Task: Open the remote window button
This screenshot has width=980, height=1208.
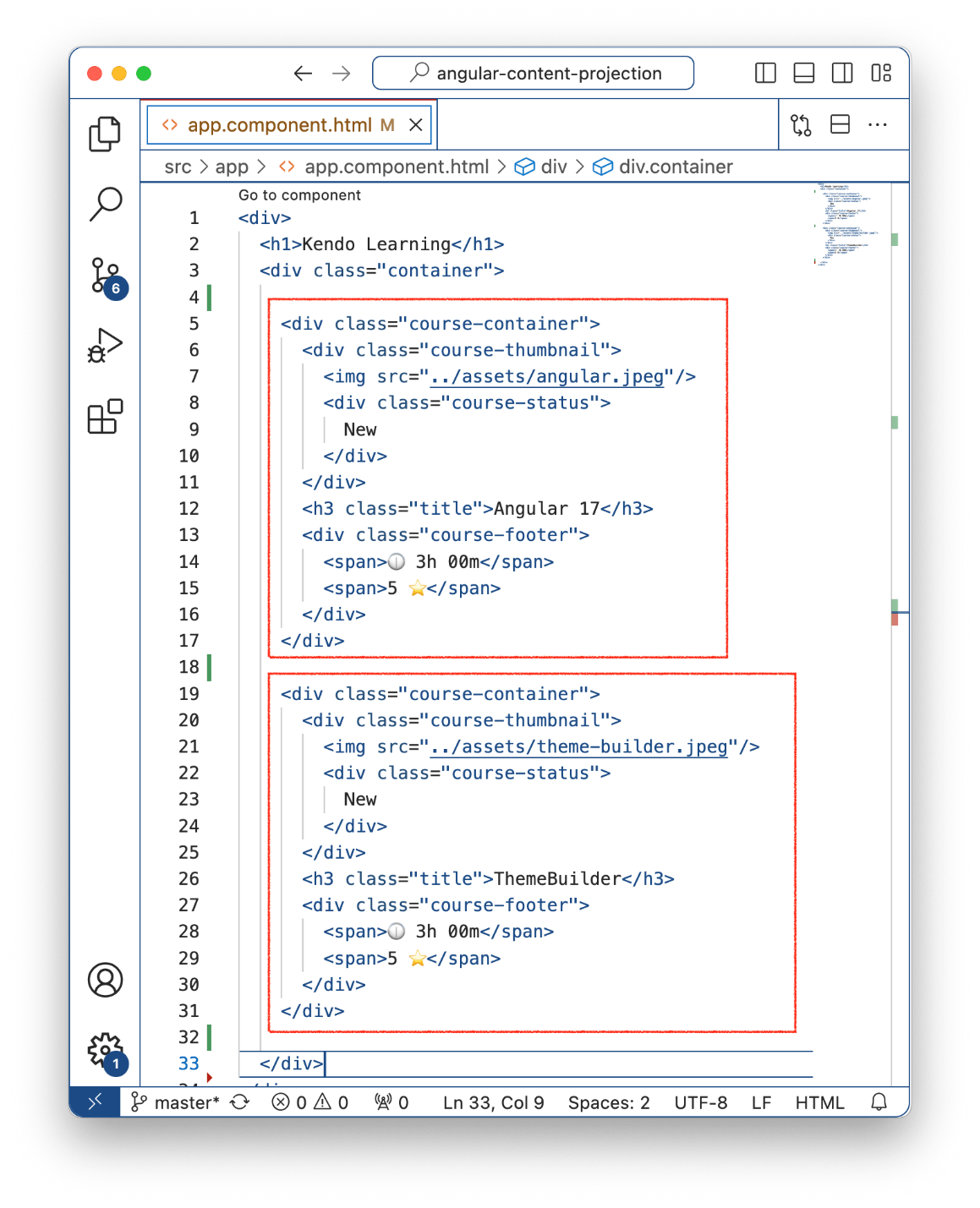Action: 95,1101
